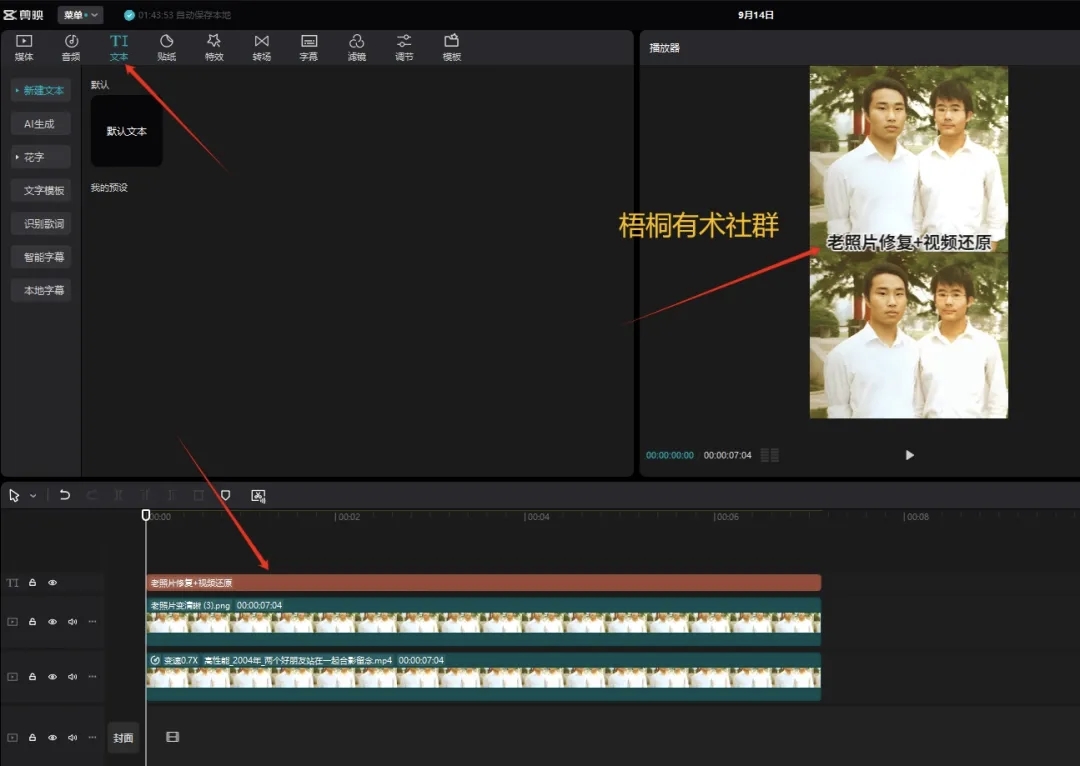Open the 调节 adjustment panel
The height and width of the screenshot is (766, 1080).
tap(404, 47)
